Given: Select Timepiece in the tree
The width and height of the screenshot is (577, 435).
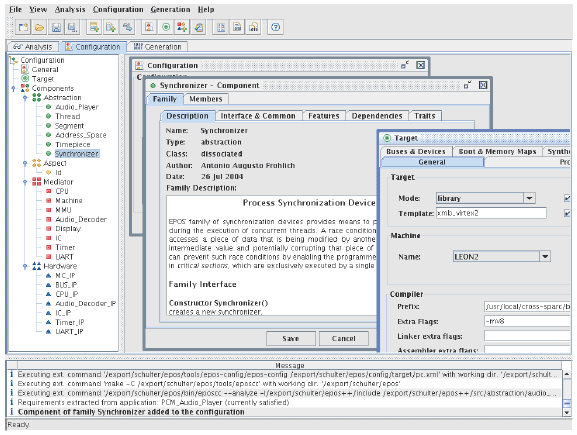Looking at the screenshot, I should pos(72,145).
